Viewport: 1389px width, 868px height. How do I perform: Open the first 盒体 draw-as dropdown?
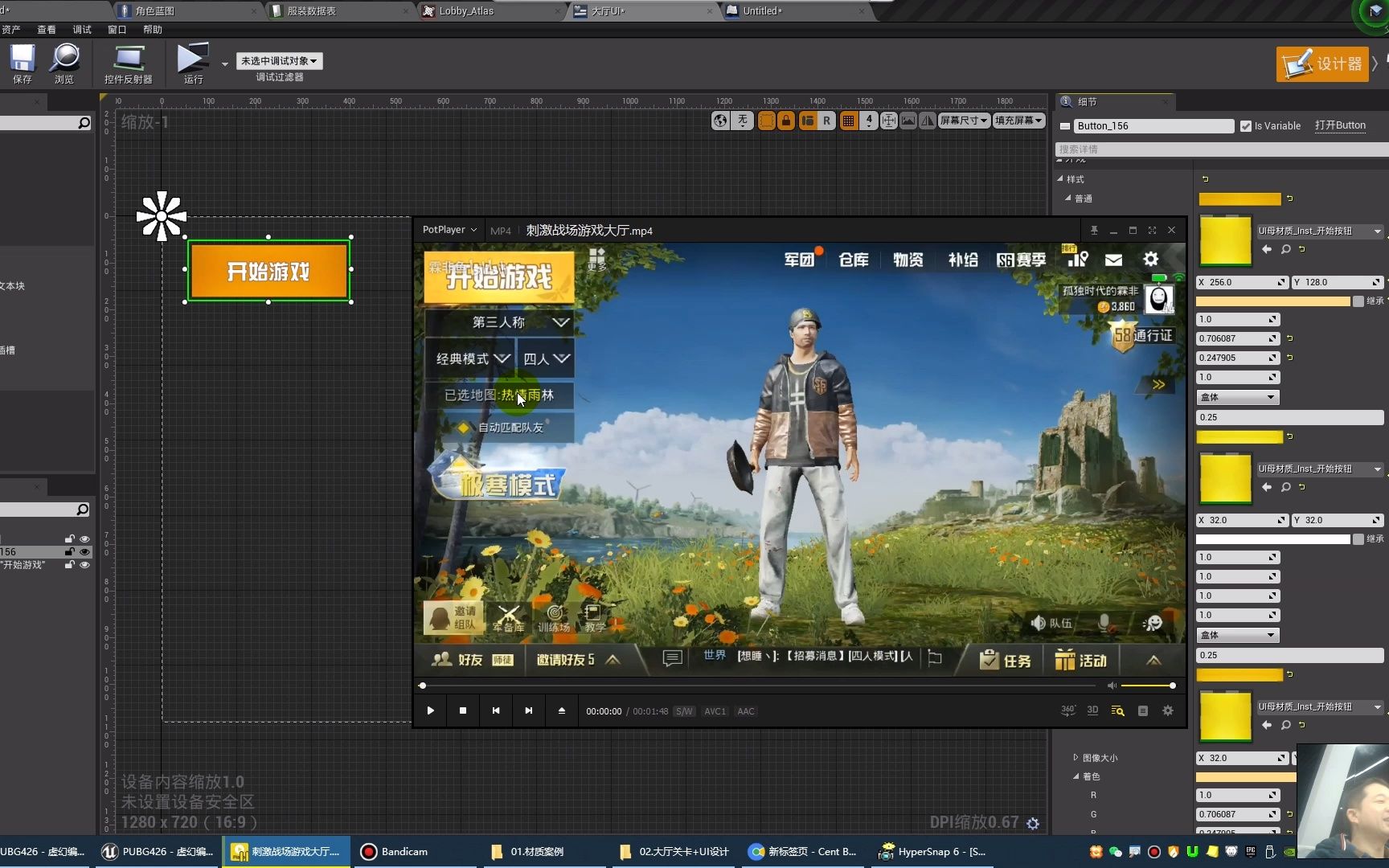coord(1237,397)
